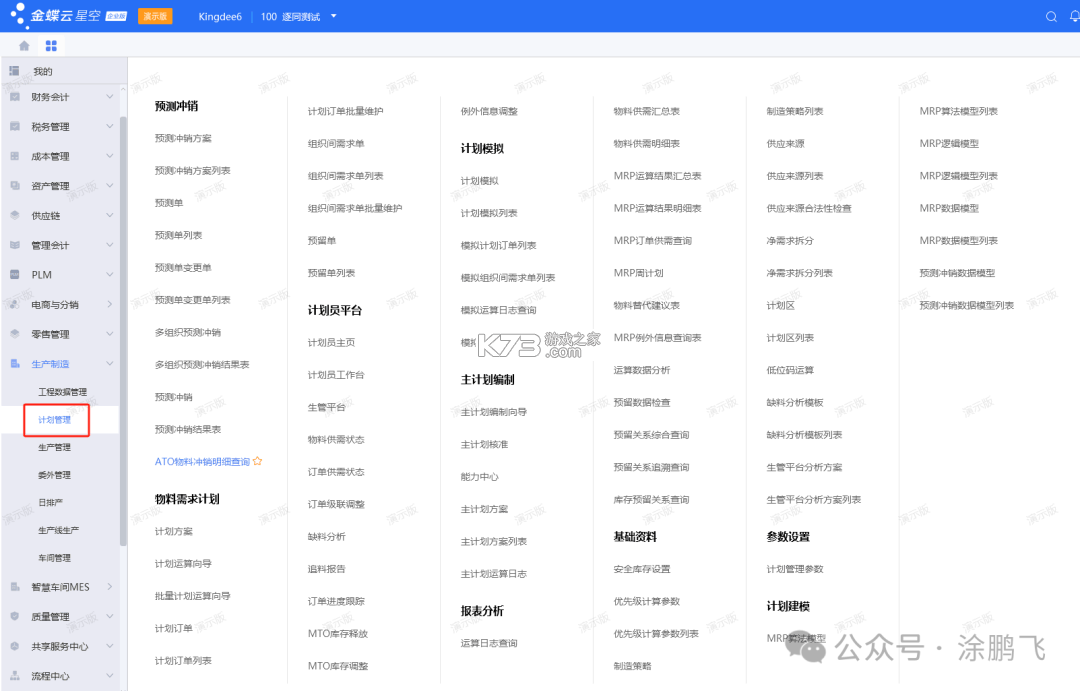The height and width of the screenshot is (691, 1080).
Task: Click the PLM module icon
Action: [x=14, y=274]
